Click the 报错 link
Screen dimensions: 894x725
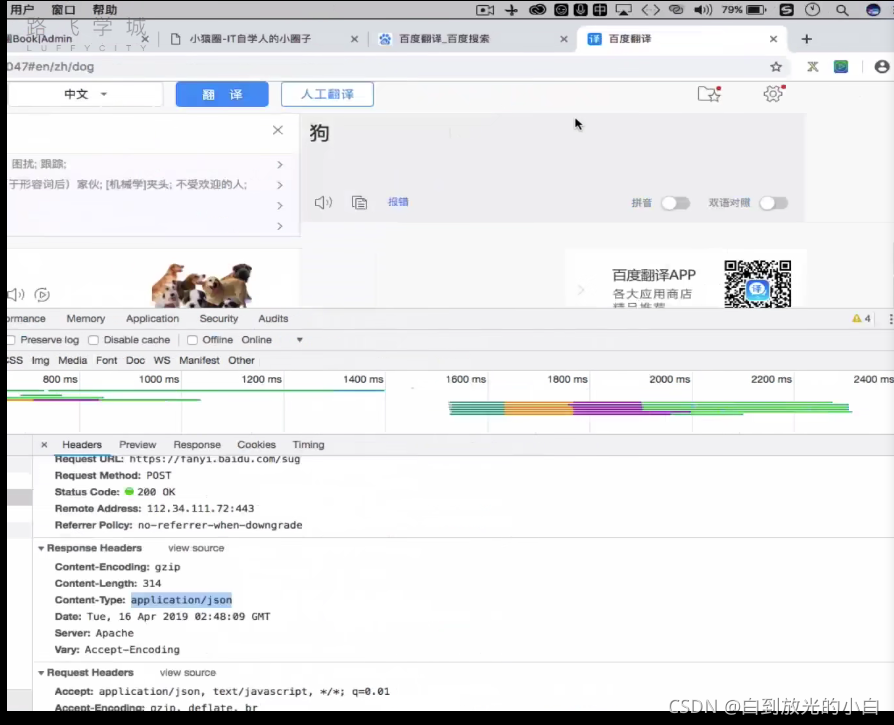398,202
